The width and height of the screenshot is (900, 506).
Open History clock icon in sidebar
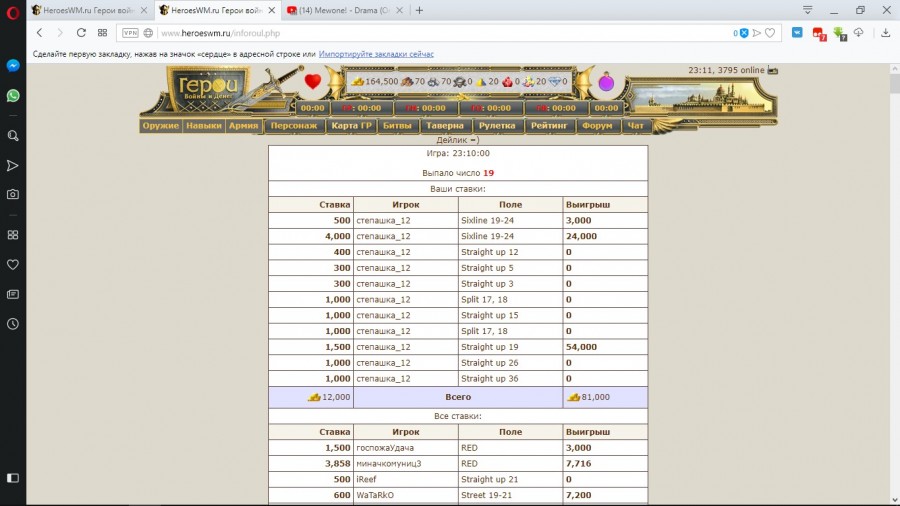[13, 324]
